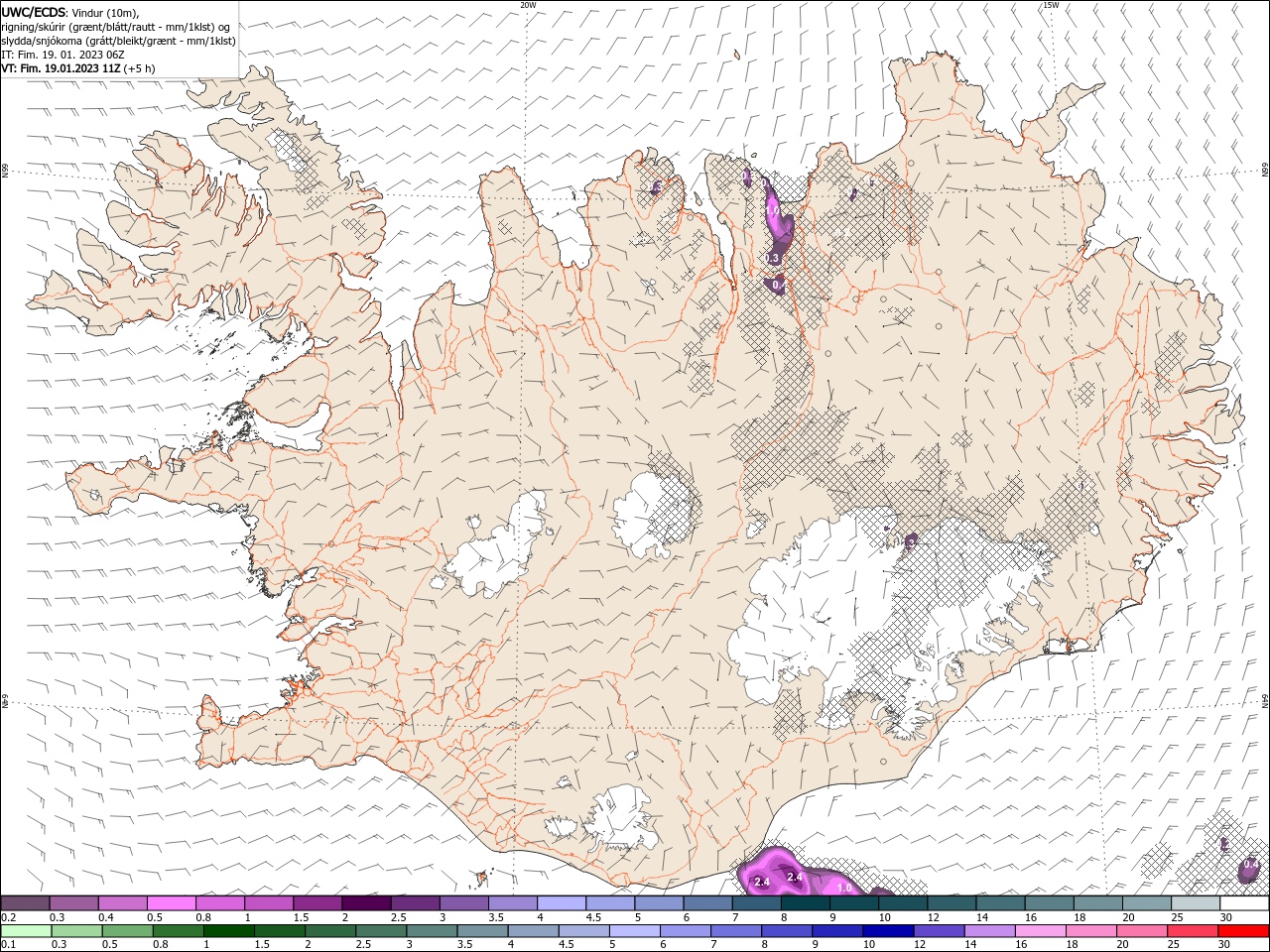Screen dimensions: 1270x952
Task: Select the white swatch starting at 30 in the upper scale
Action: [x=1245, y=903]
